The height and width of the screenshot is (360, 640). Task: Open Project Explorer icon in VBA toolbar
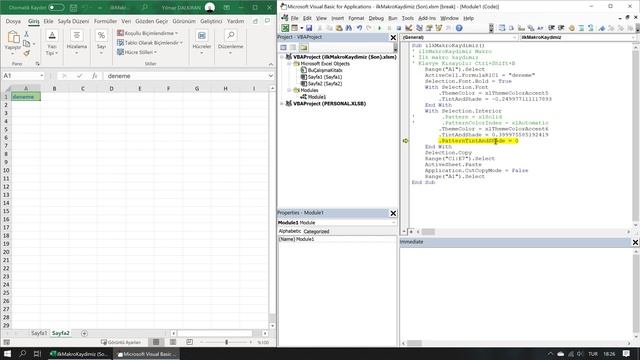tap(419, 28)
